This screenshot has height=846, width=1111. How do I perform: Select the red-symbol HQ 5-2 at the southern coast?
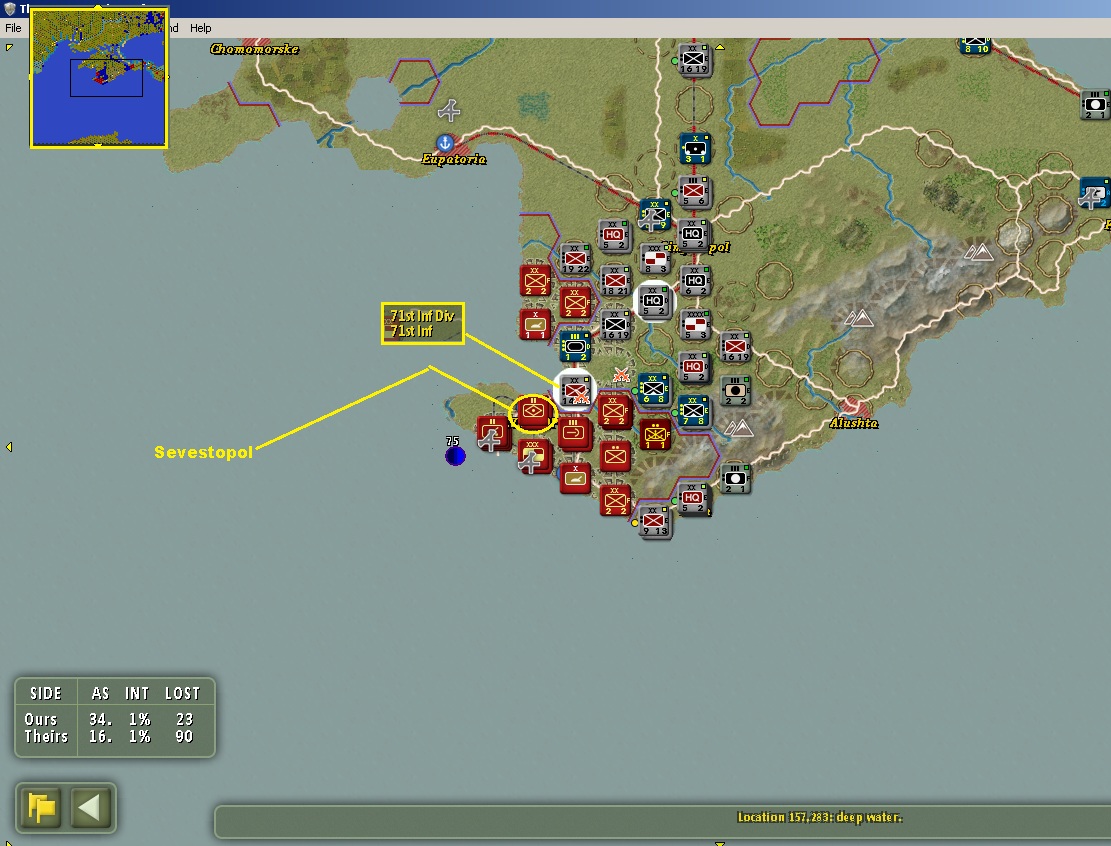(694, 499)
